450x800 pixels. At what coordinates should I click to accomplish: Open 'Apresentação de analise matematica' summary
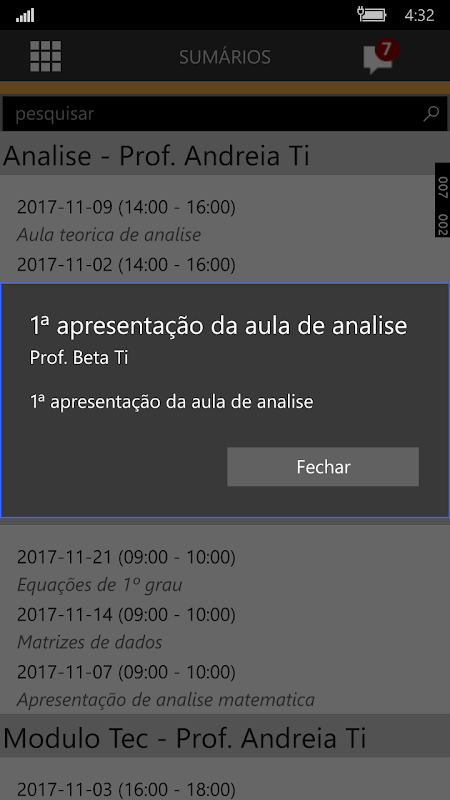click(166, 700)
